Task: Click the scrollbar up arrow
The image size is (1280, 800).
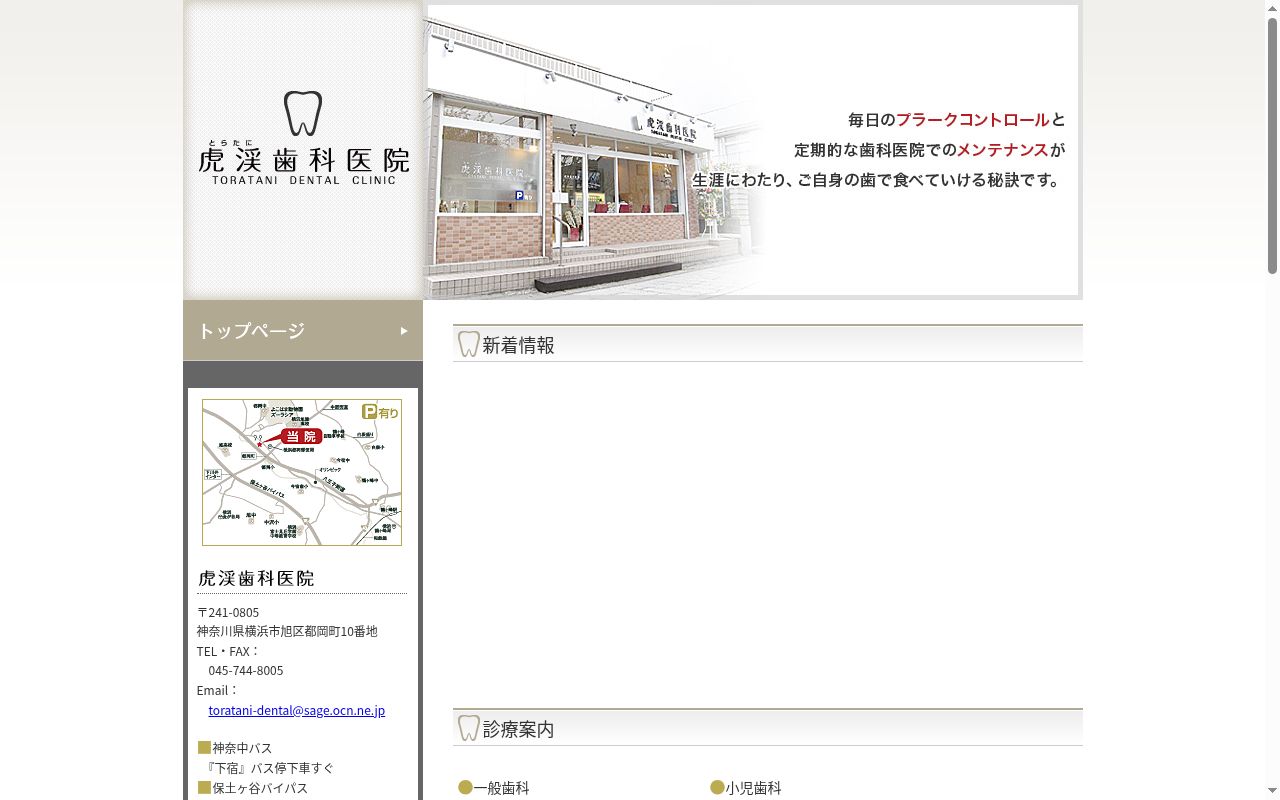Action: tap(1272, 8)
